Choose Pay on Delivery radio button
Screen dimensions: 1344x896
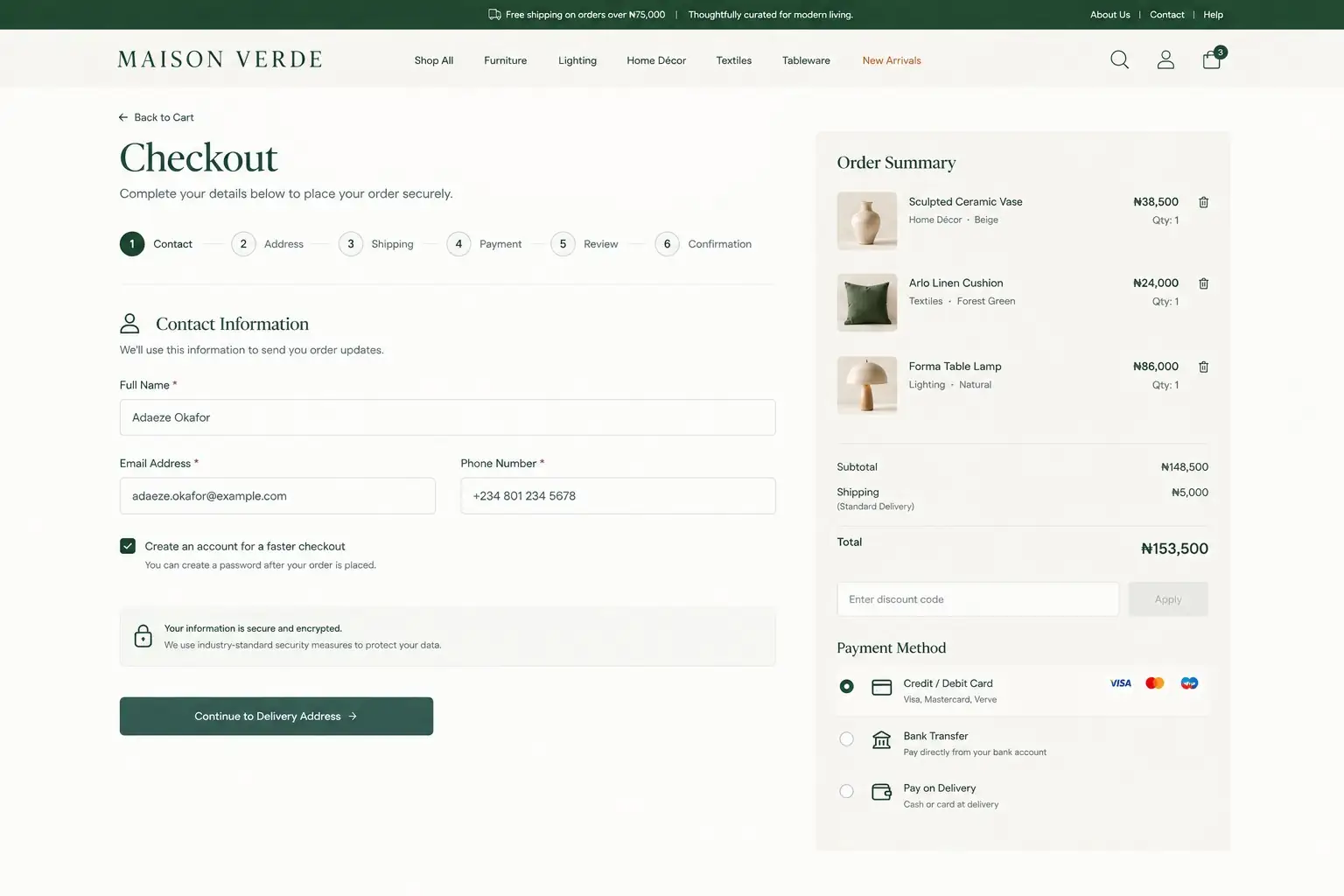coord(846,791)
